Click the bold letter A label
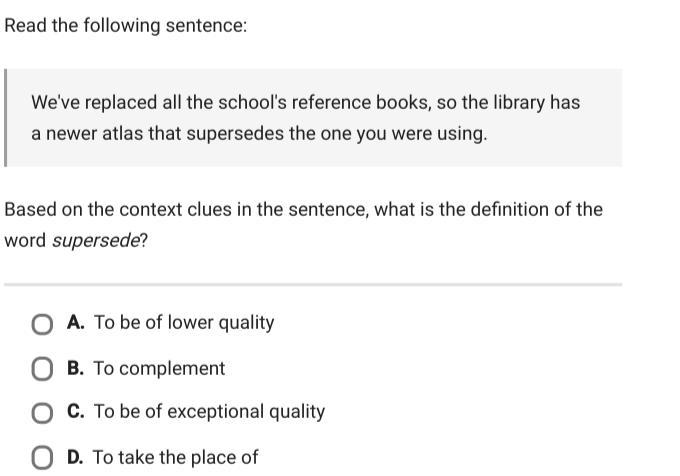Image resolution: width=680 pixels, height=476 pixels. (75, 322)
